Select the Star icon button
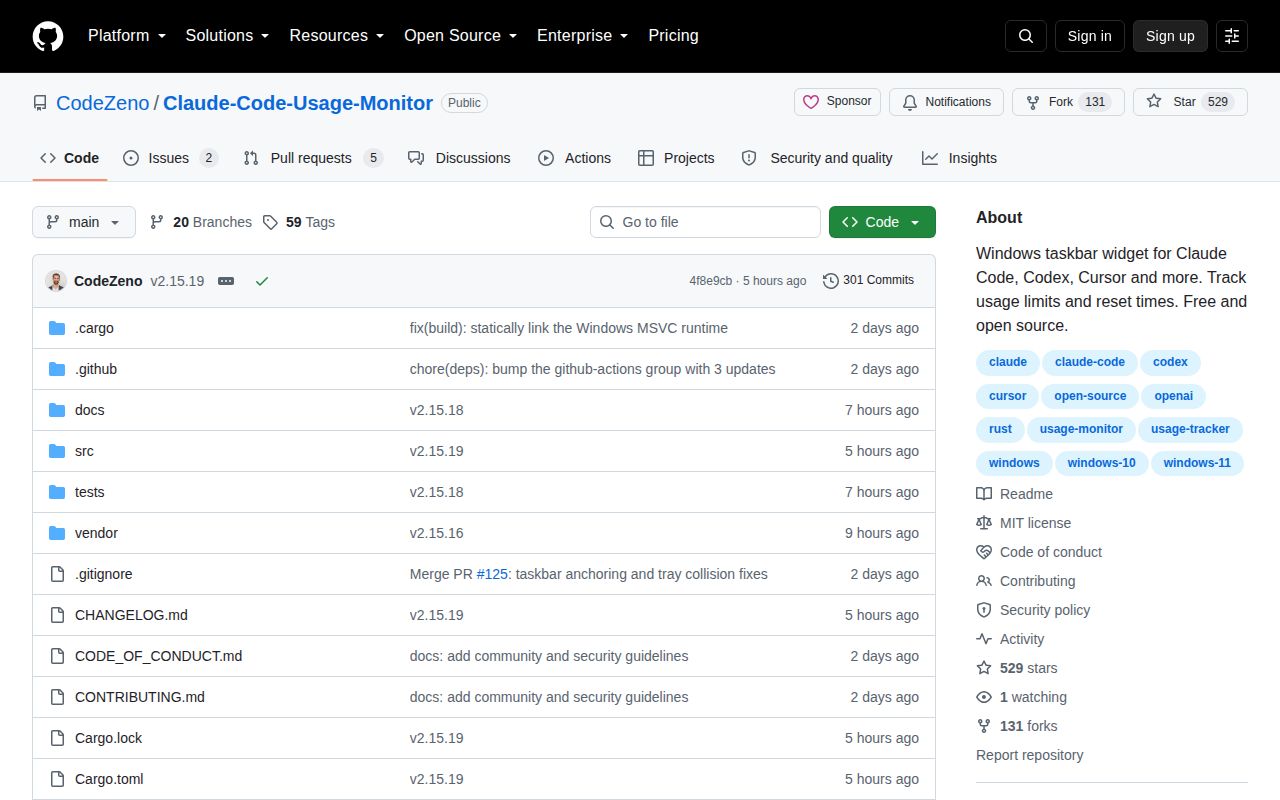1280x800 pixels. (x=1190, y=102)
